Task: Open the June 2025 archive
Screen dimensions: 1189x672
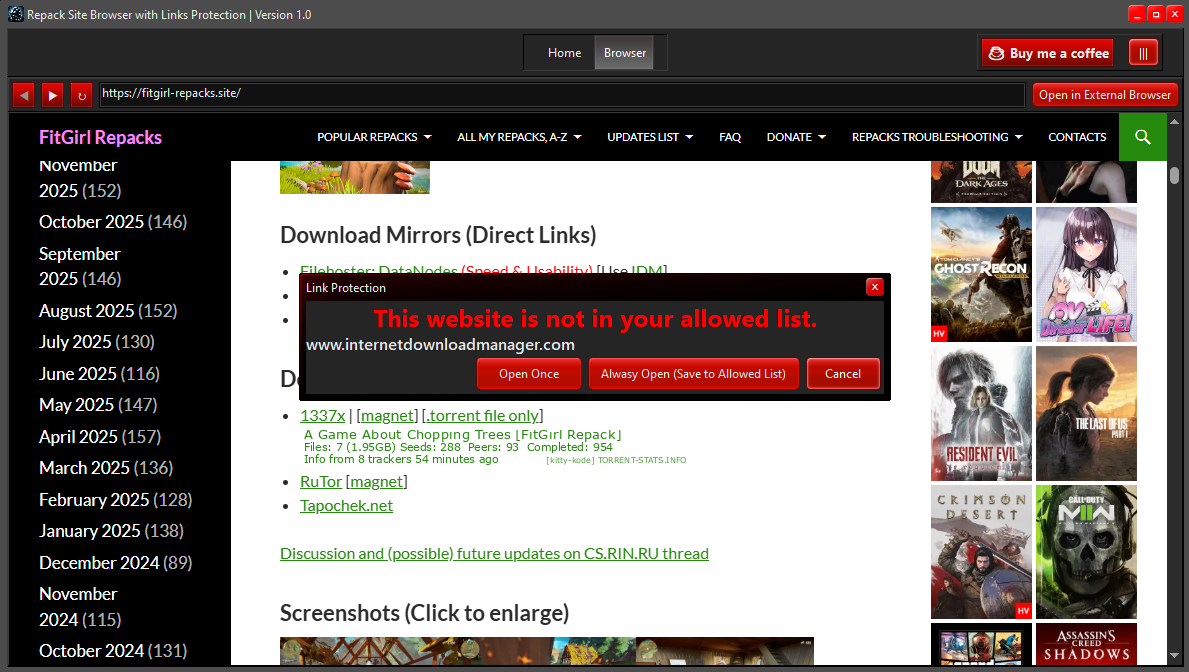Action: (x=77, y=374)
